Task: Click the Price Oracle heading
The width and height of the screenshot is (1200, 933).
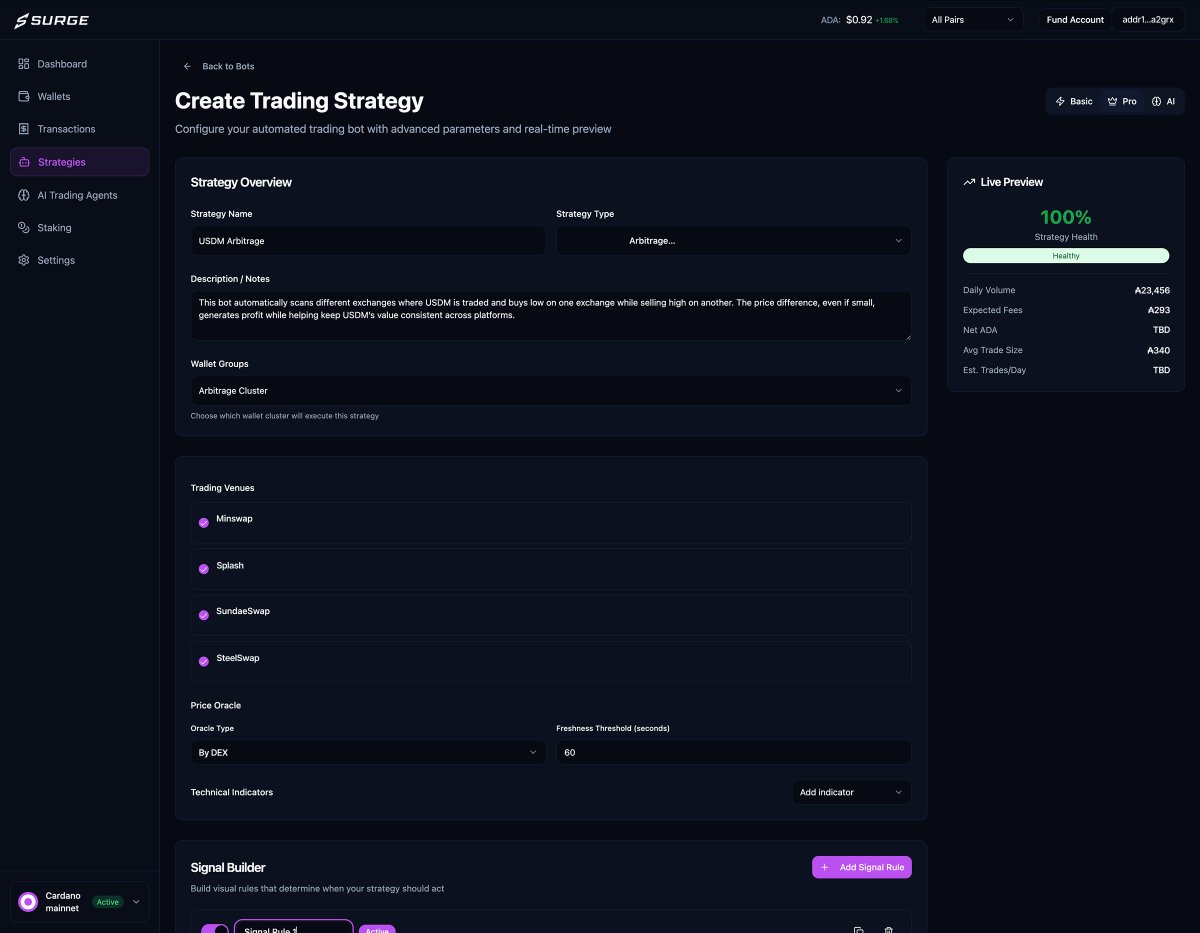Action: click(x=216, y=706)
